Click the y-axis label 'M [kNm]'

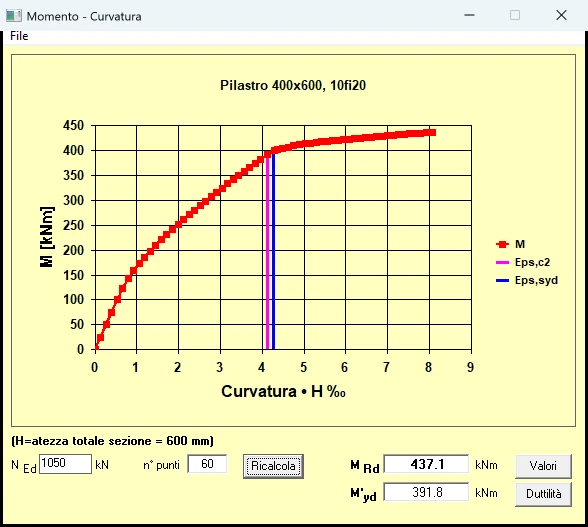pyautogui.click(x=47, y=237)
